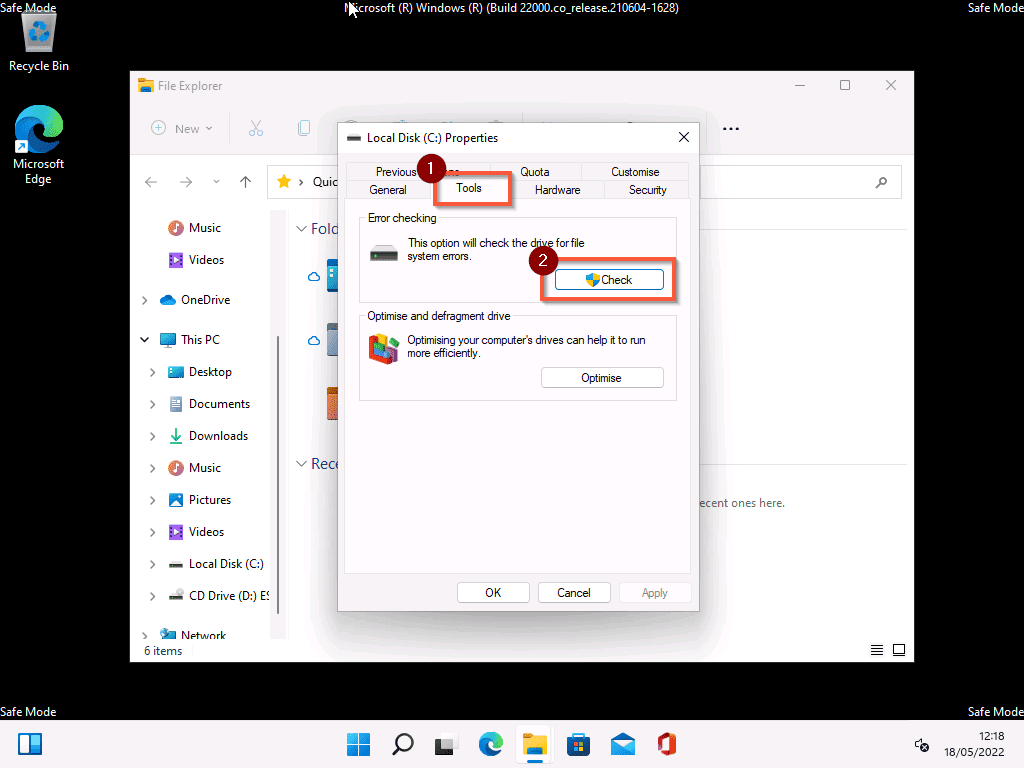
Task: Open the Quota tab in Properties dialog
Action: 536,171
